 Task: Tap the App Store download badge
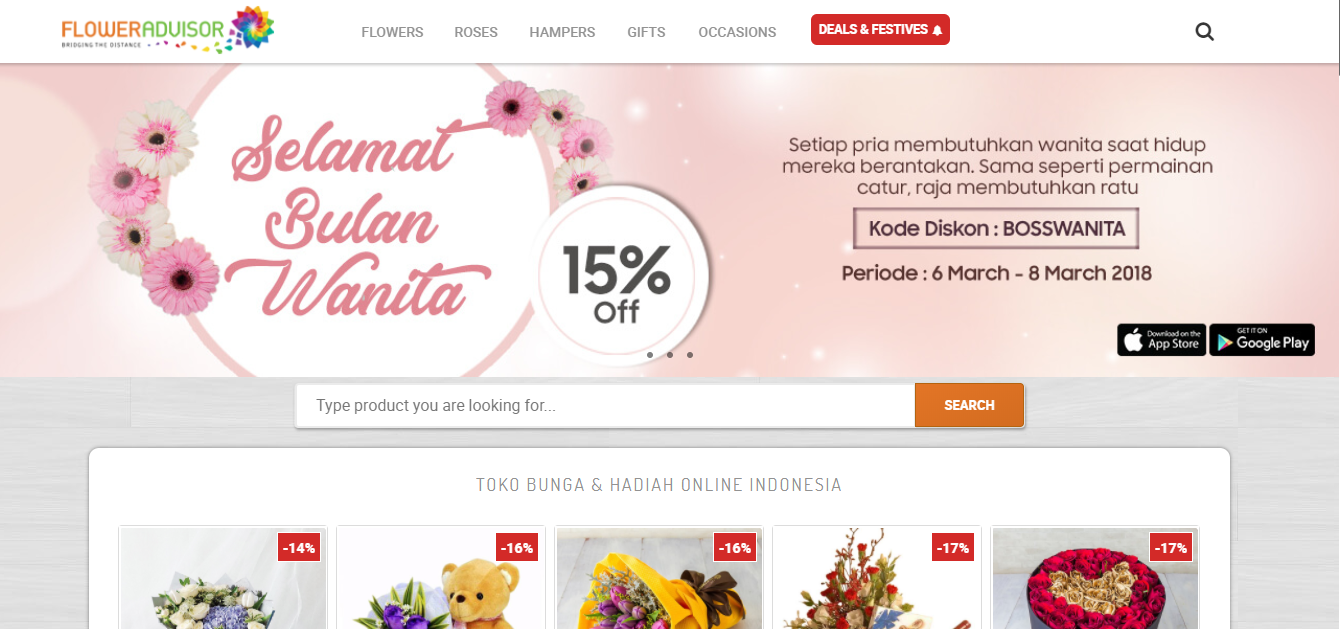click(1161, 340)
